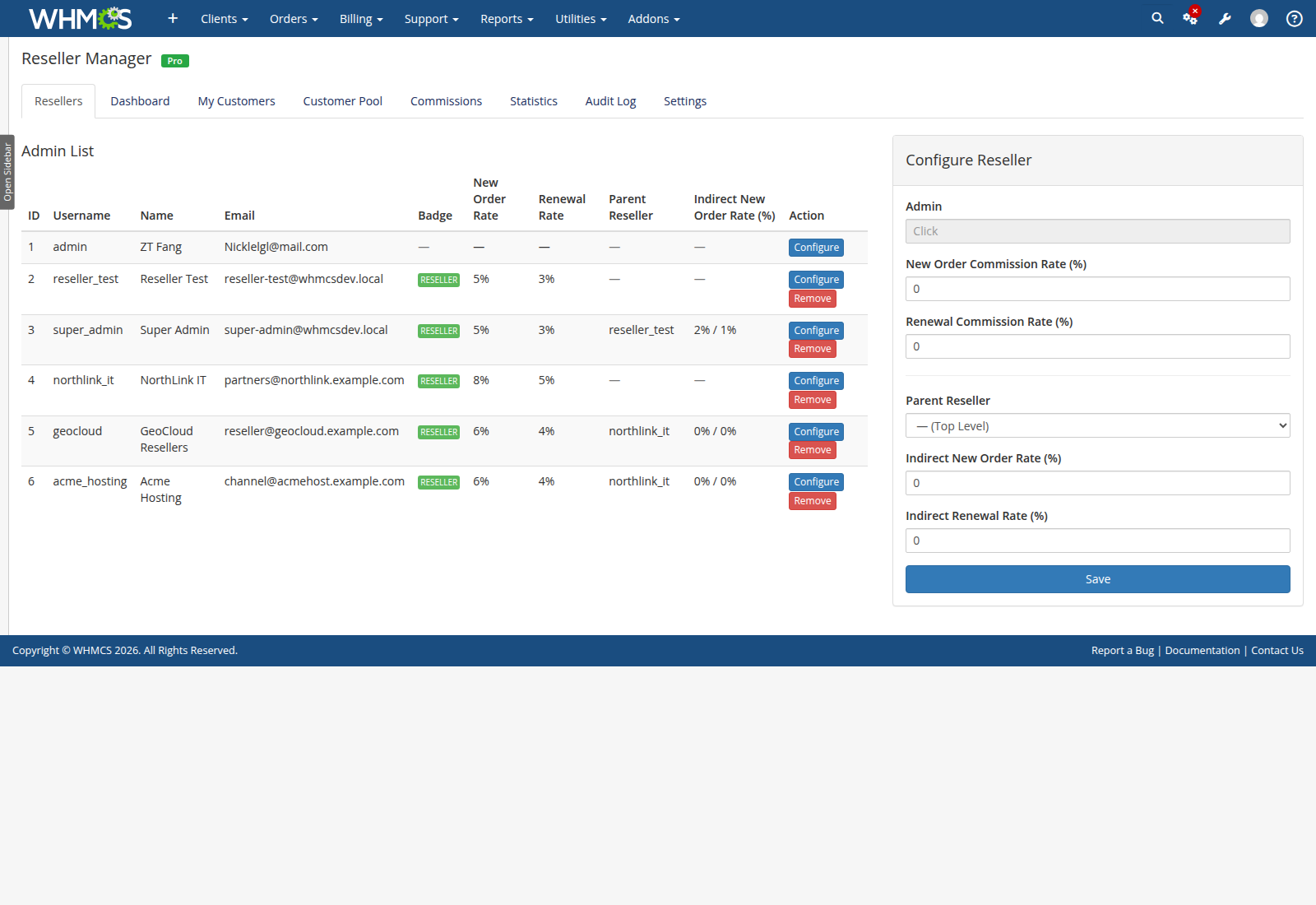Focus the Indirect Renewal Rate field
1316x905 pixels.
point(1097,541)
